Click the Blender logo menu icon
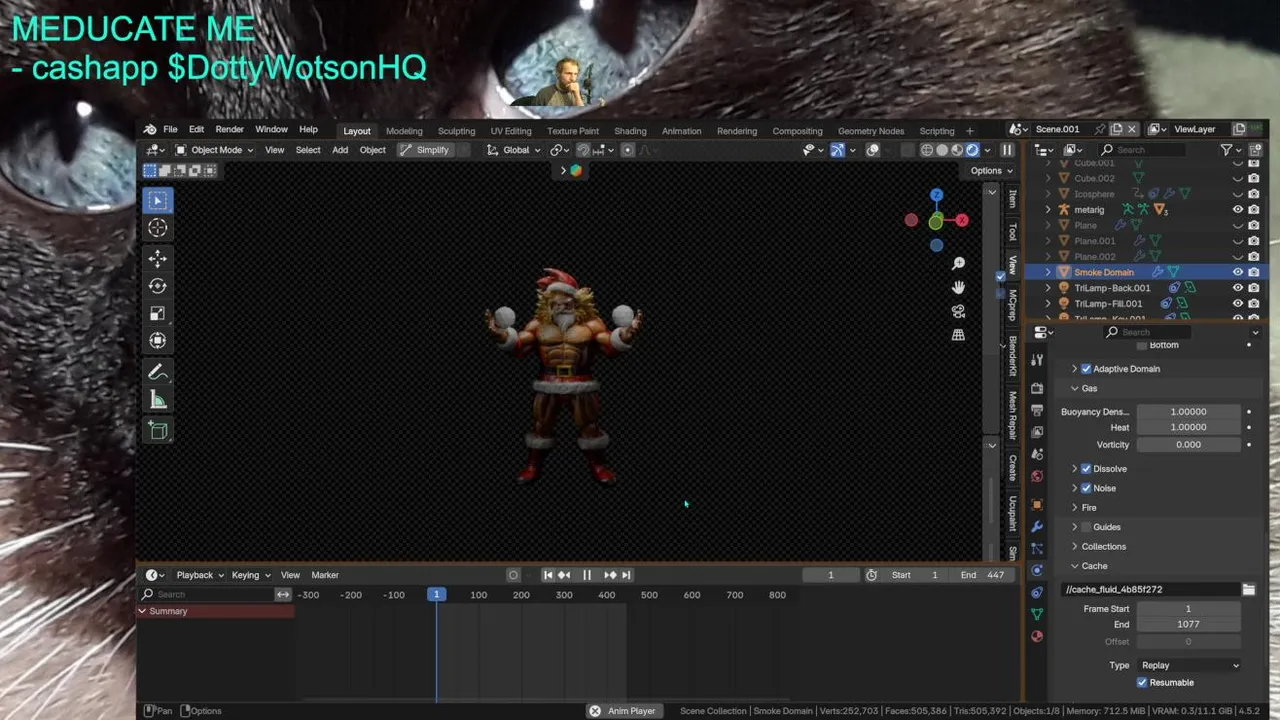The image size is (1280, 720). pos(150,130)
